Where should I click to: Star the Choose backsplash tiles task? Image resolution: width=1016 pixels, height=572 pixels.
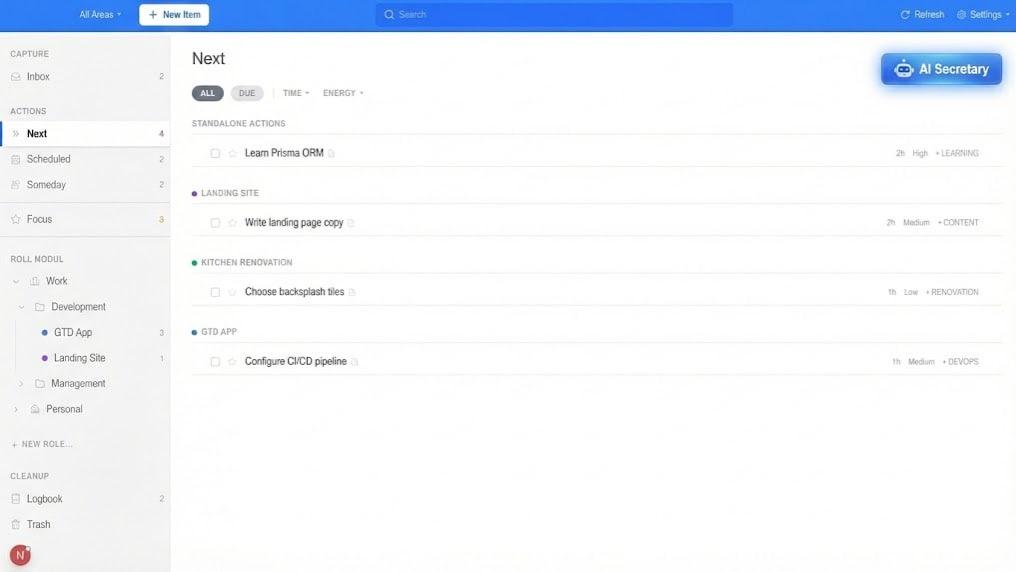click(233, 292)
